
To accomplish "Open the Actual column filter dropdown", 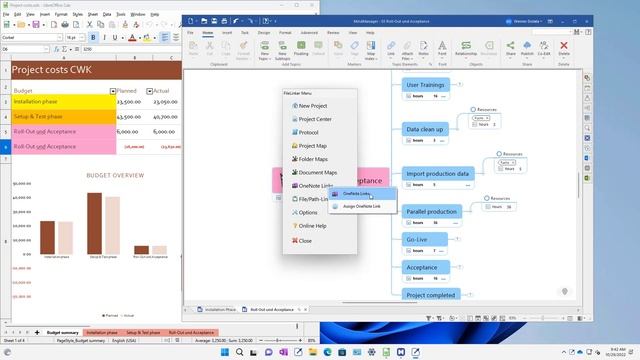I will point(149,91).
